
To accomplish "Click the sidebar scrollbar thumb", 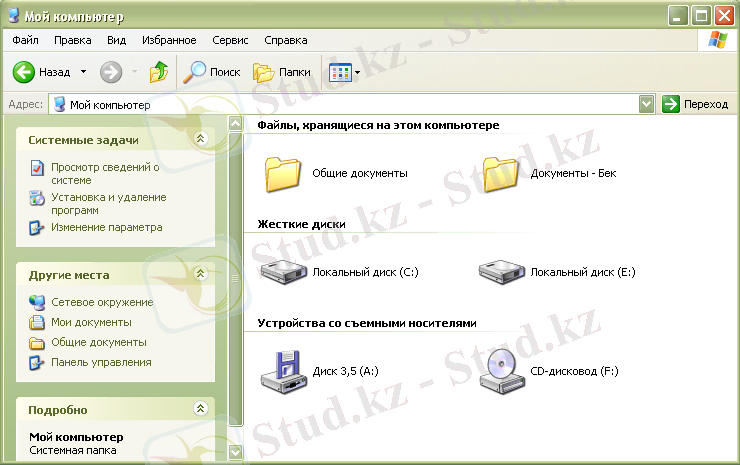I will pyautogui.click(x=235, y=279).
